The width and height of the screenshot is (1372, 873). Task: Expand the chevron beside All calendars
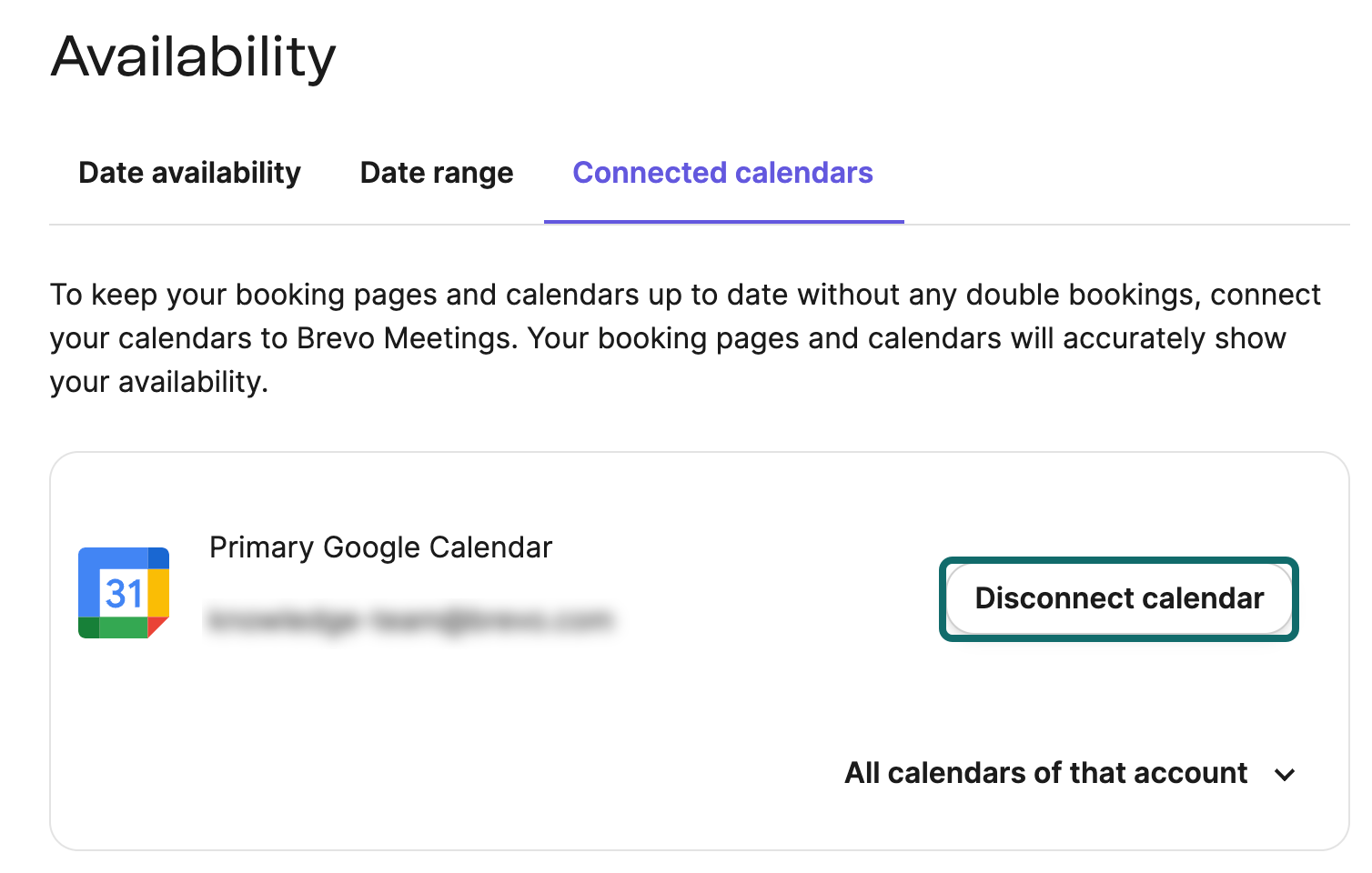coord(1285,775)
